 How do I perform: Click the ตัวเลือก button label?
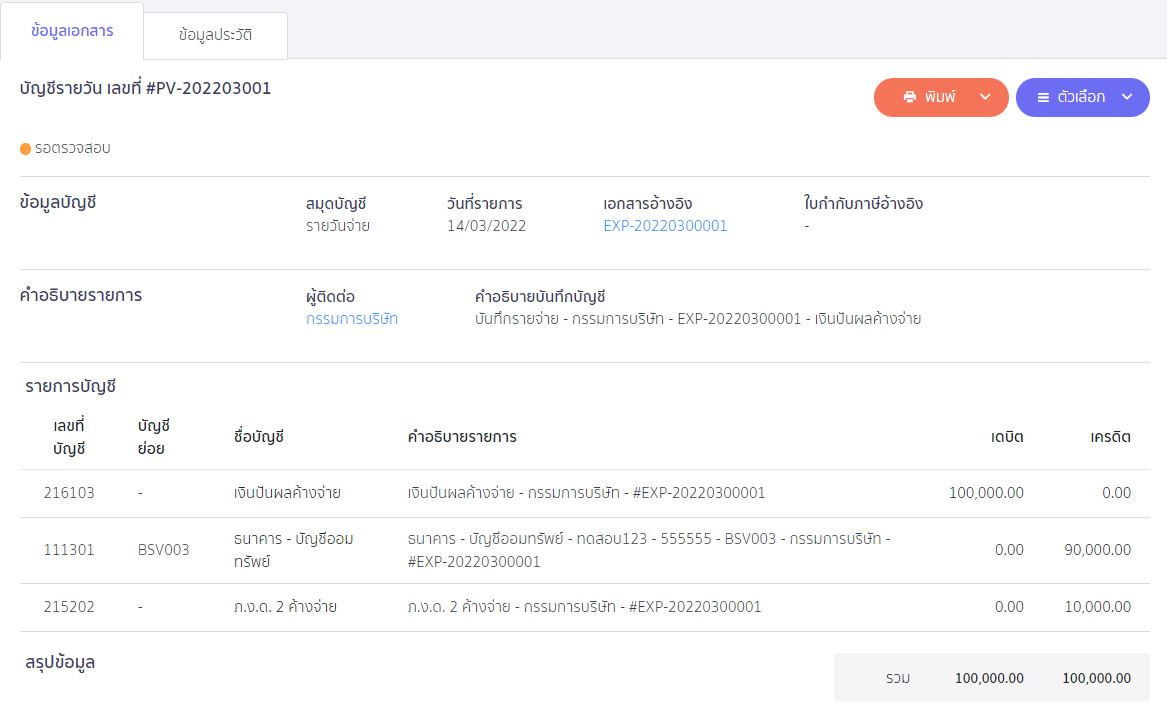click(1081, 97)
